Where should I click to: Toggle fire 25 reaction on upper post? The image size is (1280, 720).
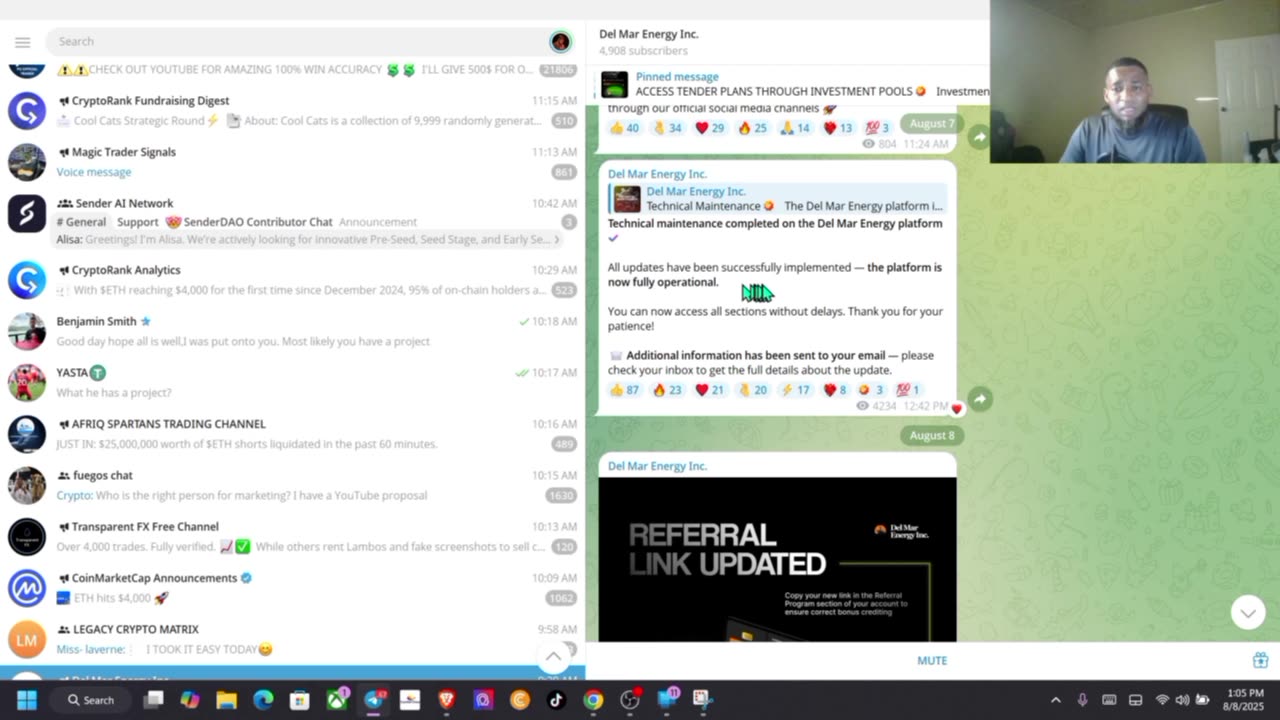[752, 128]
